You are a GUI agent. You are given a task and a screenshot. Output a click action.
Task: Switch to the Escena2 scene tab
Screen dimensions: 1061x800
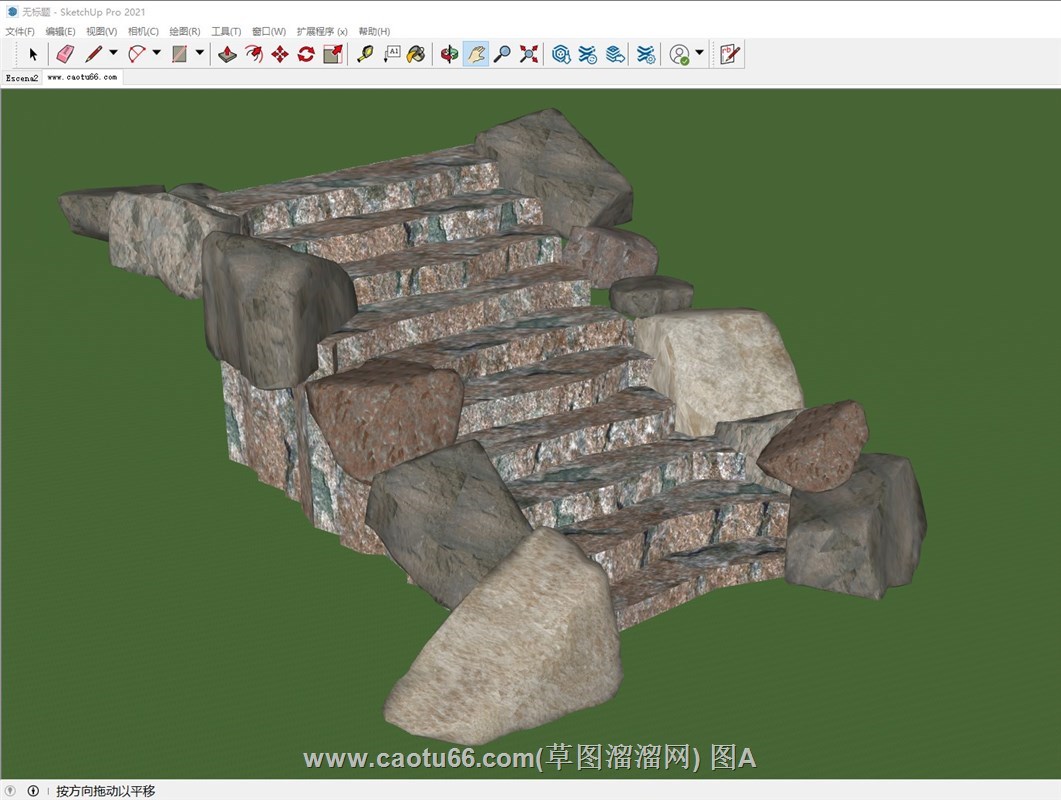[22, 77]
